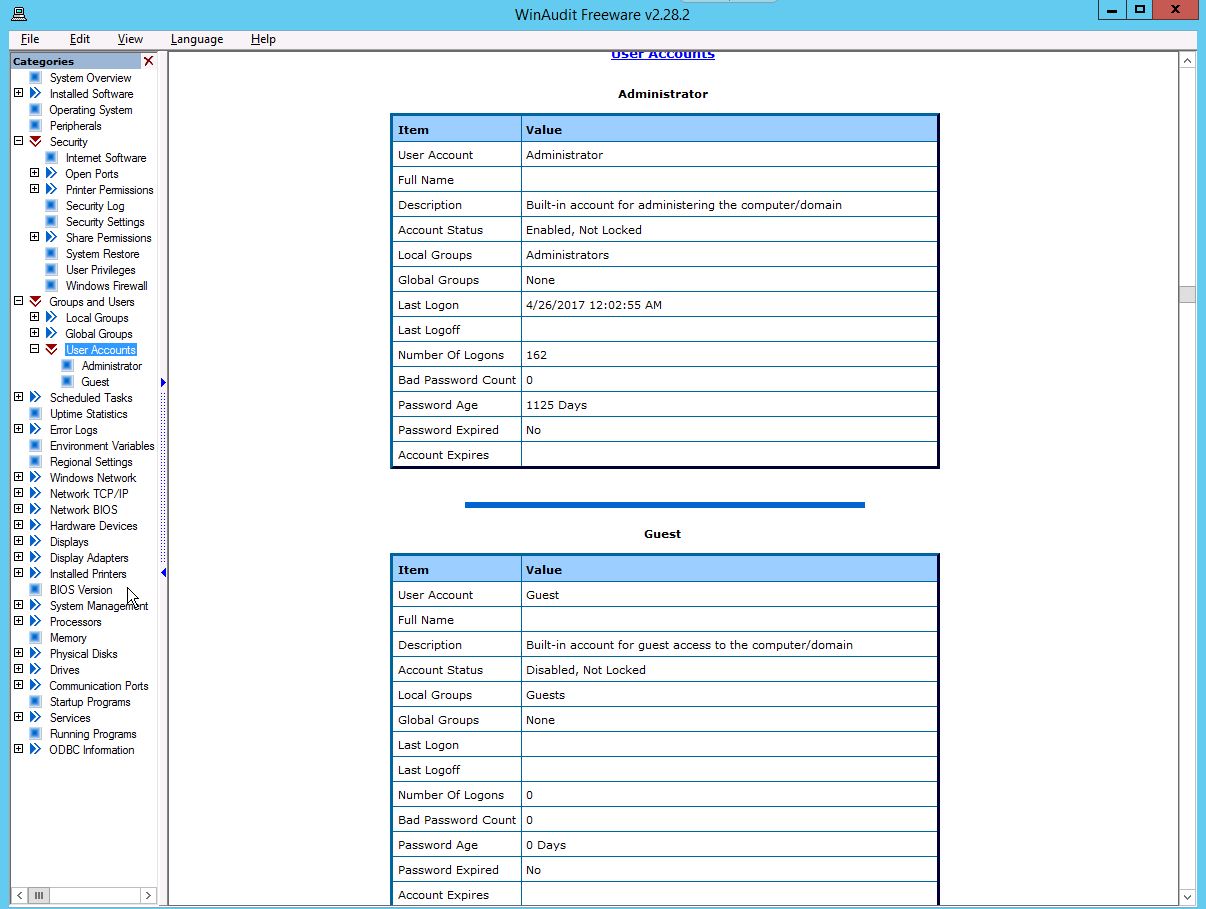Expand the Services node

click(18, 718)
